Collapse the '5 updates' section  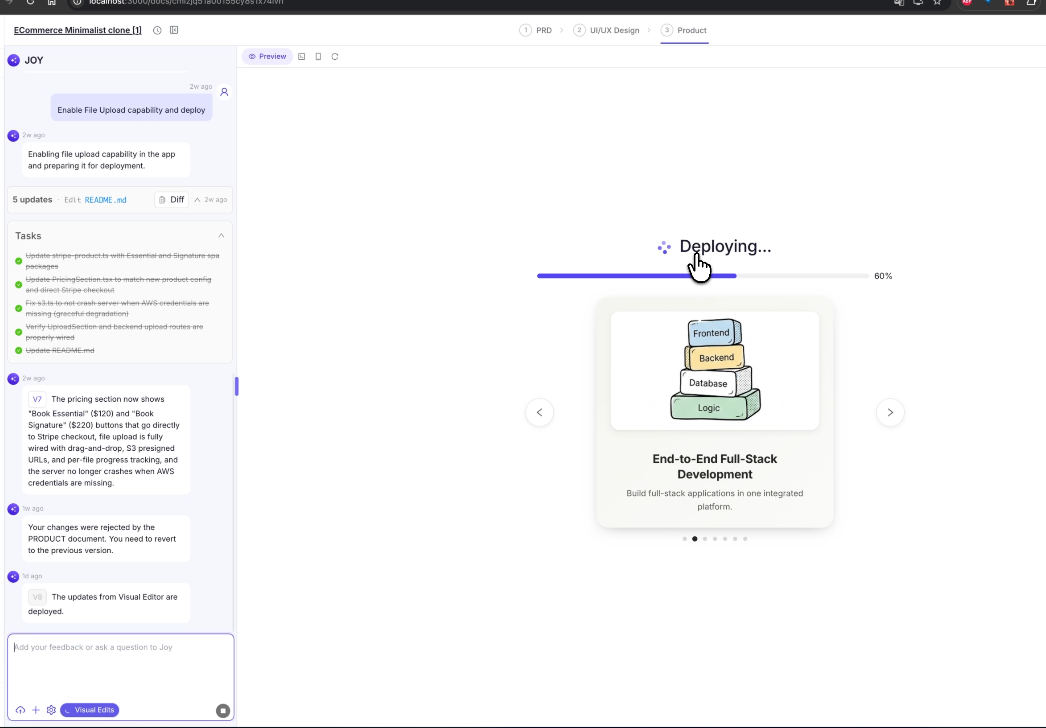[x=197, y=199]
